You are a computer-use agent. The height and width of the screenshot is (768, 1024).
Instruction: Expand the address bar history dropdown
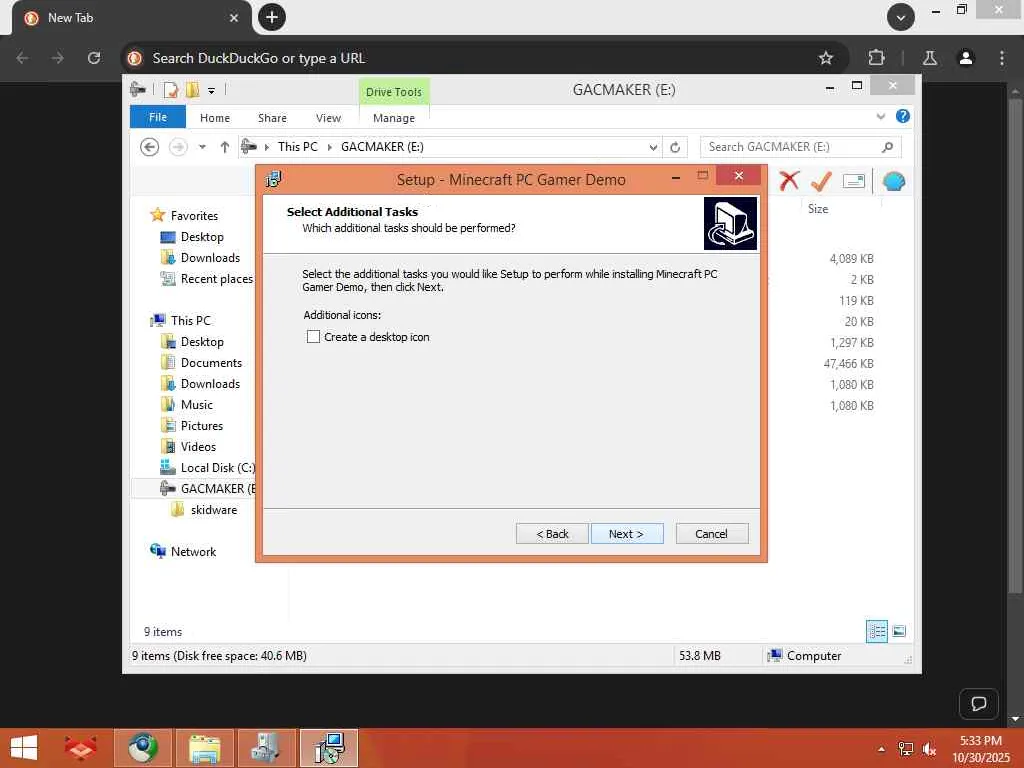tap(653, 148)
